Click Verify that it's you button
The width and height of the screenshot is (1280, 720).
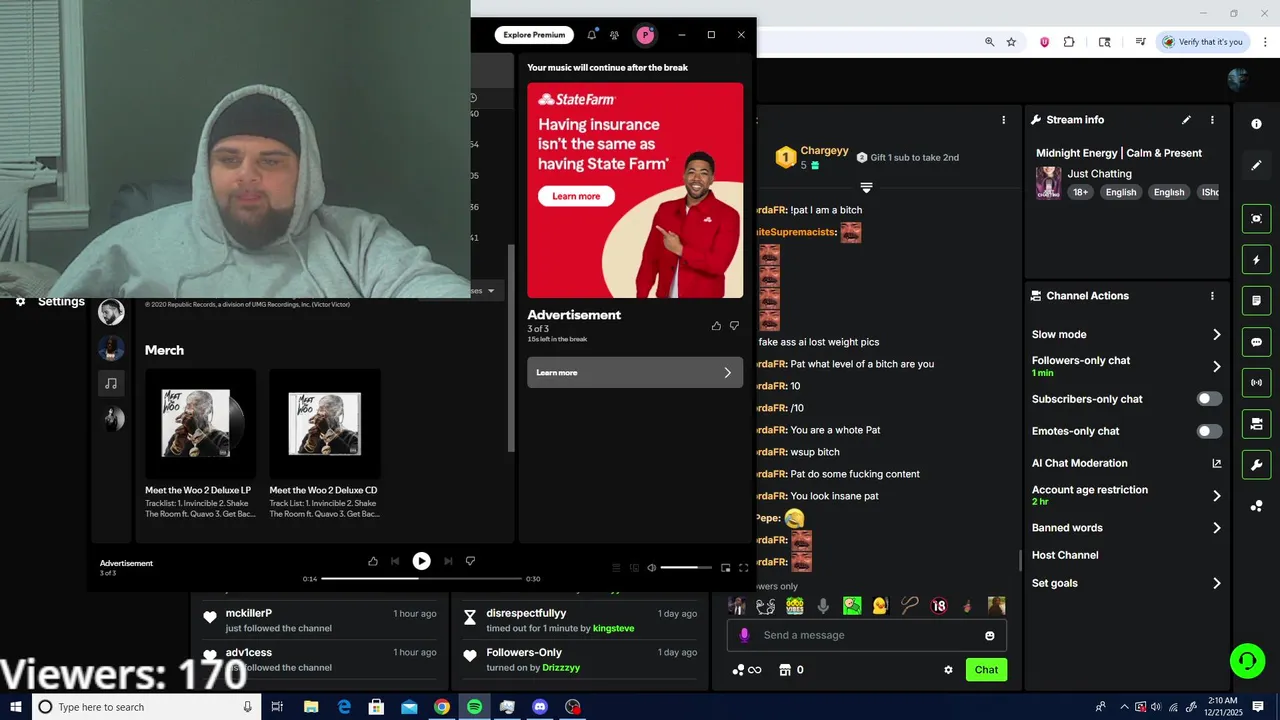[1202, 42]
